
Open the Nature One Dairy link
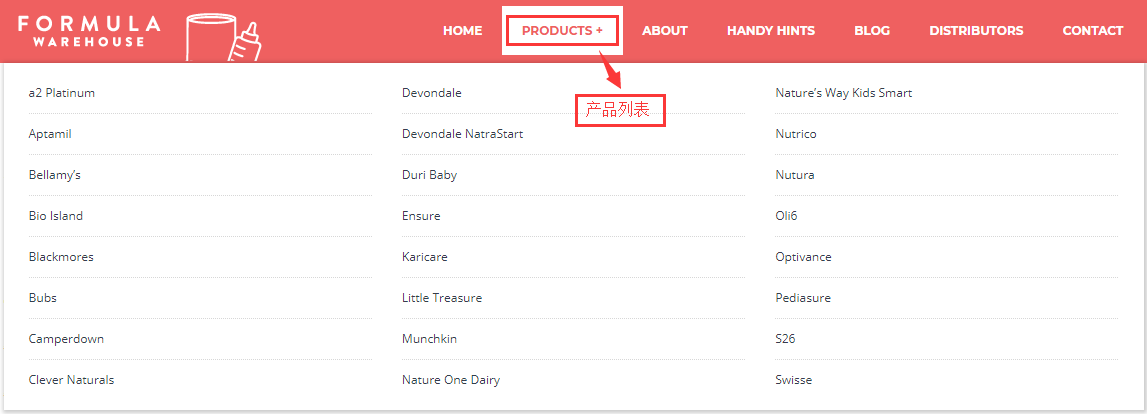(451, 380)
